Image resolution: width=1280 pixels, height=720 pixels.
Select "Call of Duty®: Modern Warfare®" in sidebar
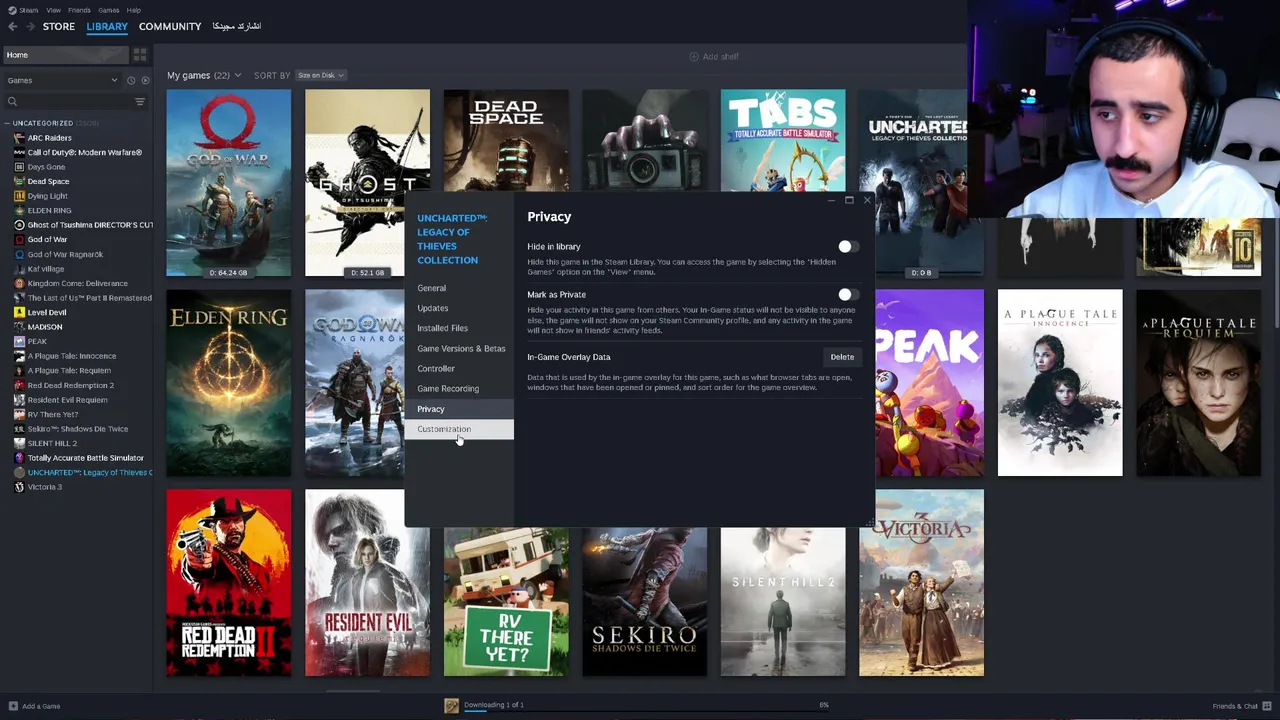pyautogui.click(x=85, y=152)
